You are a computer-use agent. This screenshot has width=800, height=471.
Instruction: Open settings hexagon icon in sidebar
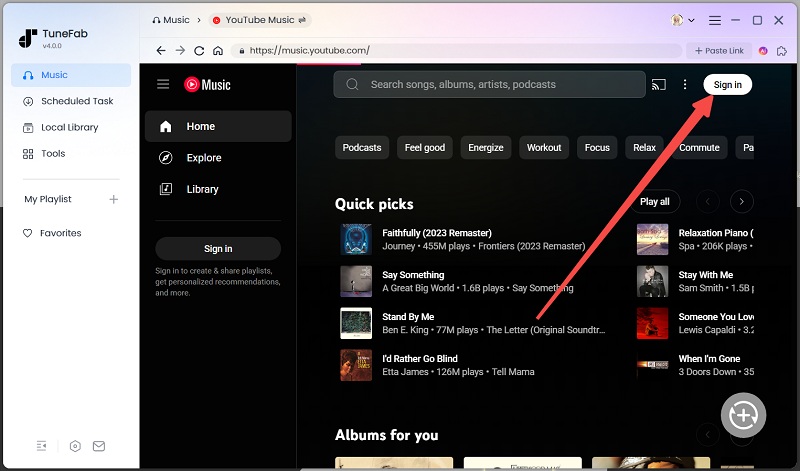(76, 446)
